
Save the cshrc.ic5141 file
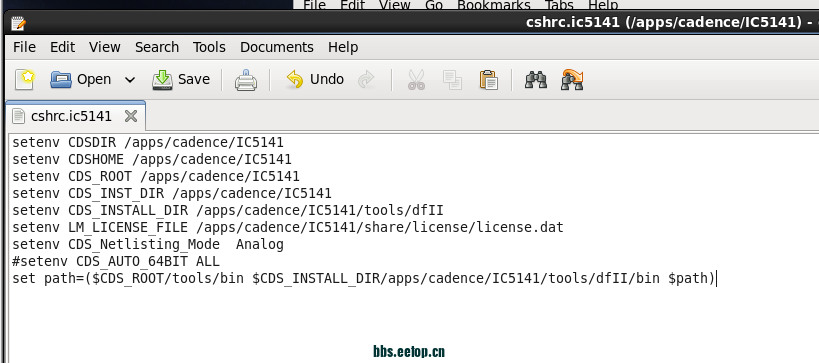point(181,79)
